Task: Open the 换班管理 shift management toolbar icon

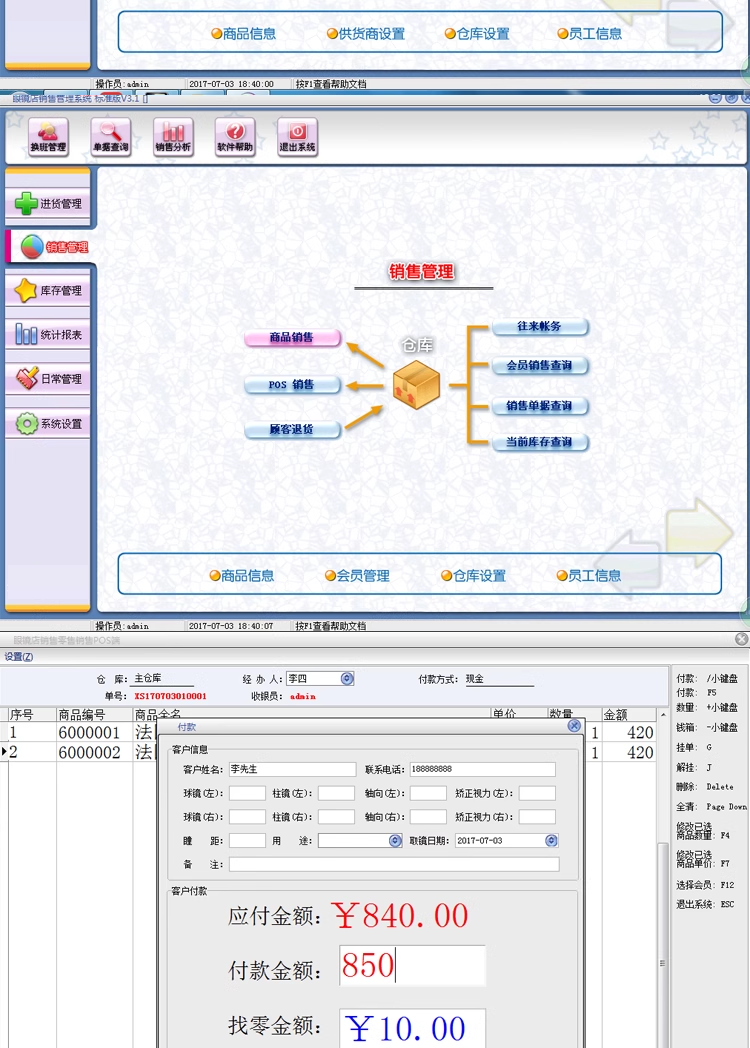Action: pos(48,137)
